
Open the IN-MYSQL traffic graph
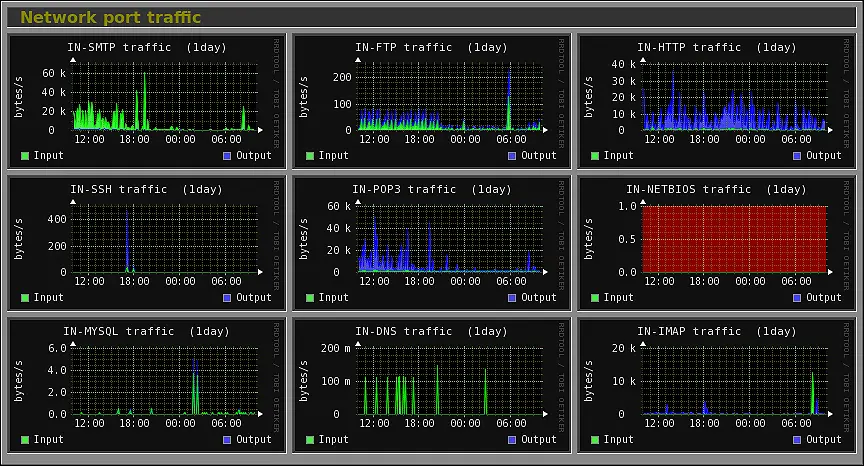[x=147, y=386]
